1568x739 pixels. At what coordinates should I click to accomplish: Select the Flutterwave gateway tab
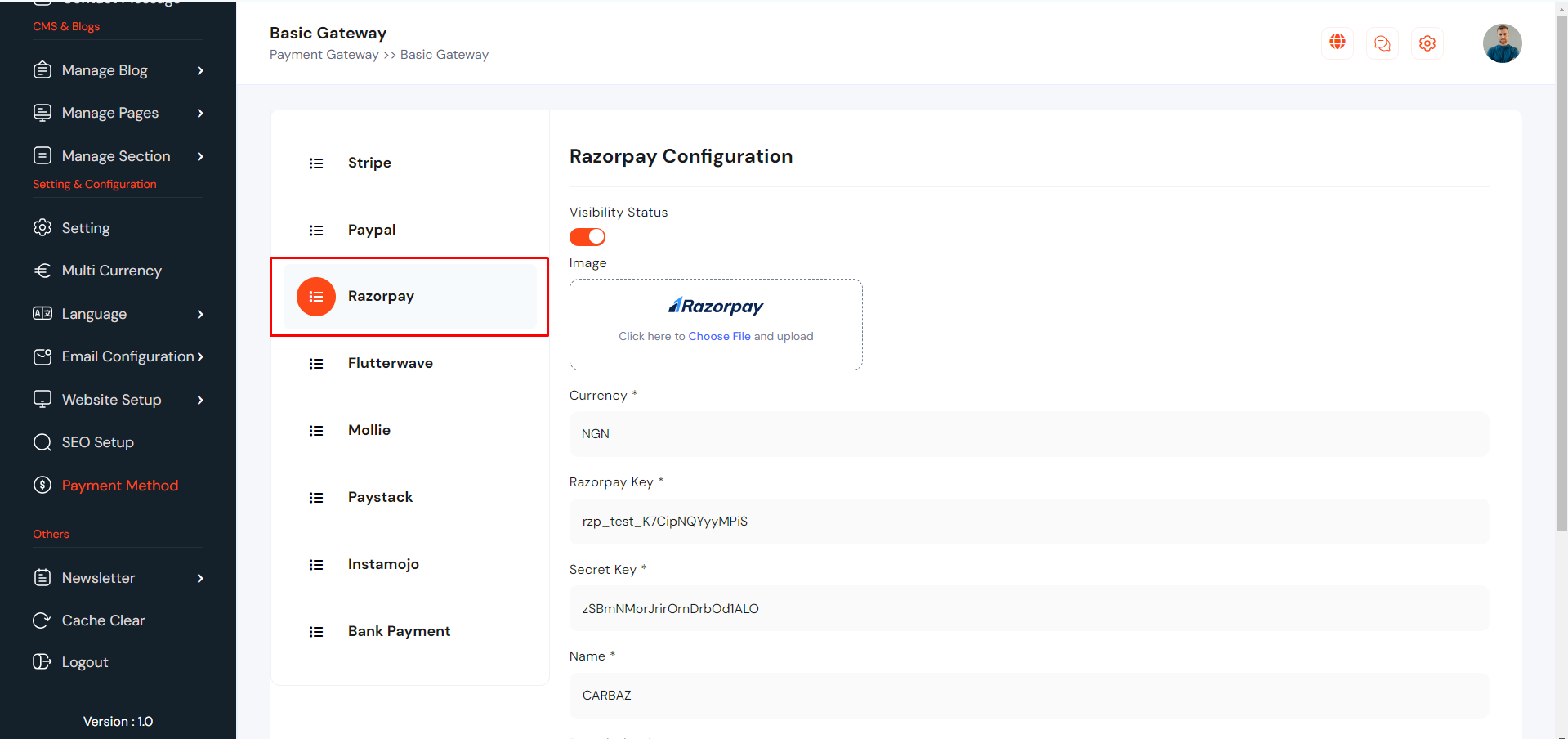click(390, 363)
